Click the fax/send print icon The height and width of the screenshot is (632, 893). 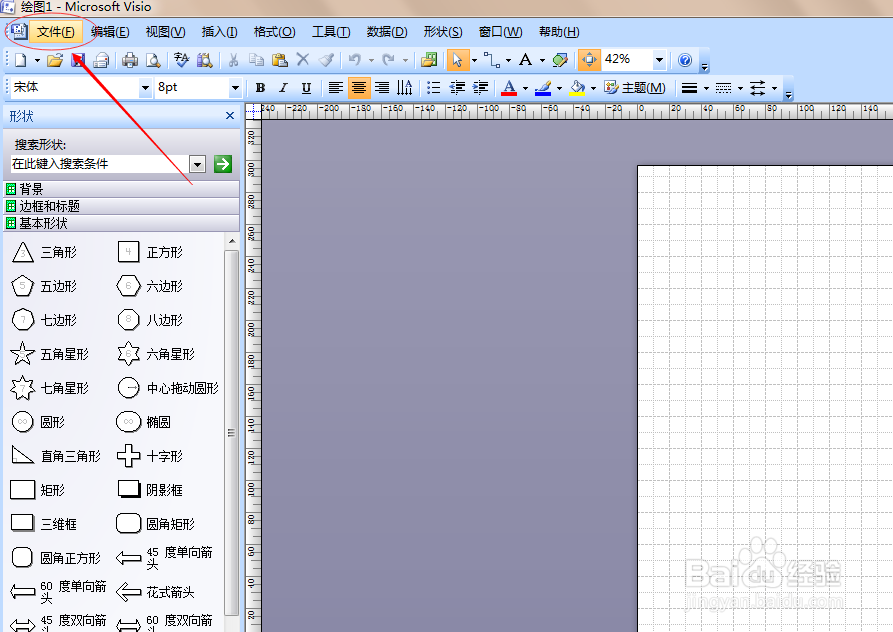tap(101, 60)
